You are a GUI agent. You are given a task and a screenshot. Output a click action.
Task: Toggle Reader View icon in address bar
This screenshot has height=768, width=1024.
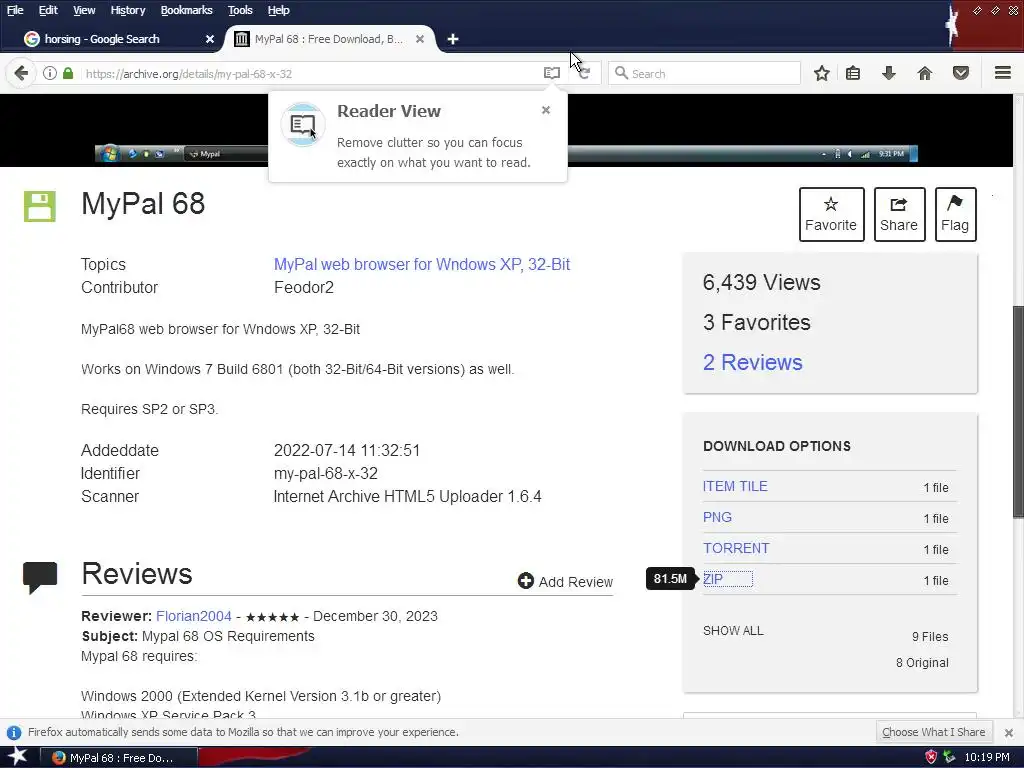(x=552, y=73)
